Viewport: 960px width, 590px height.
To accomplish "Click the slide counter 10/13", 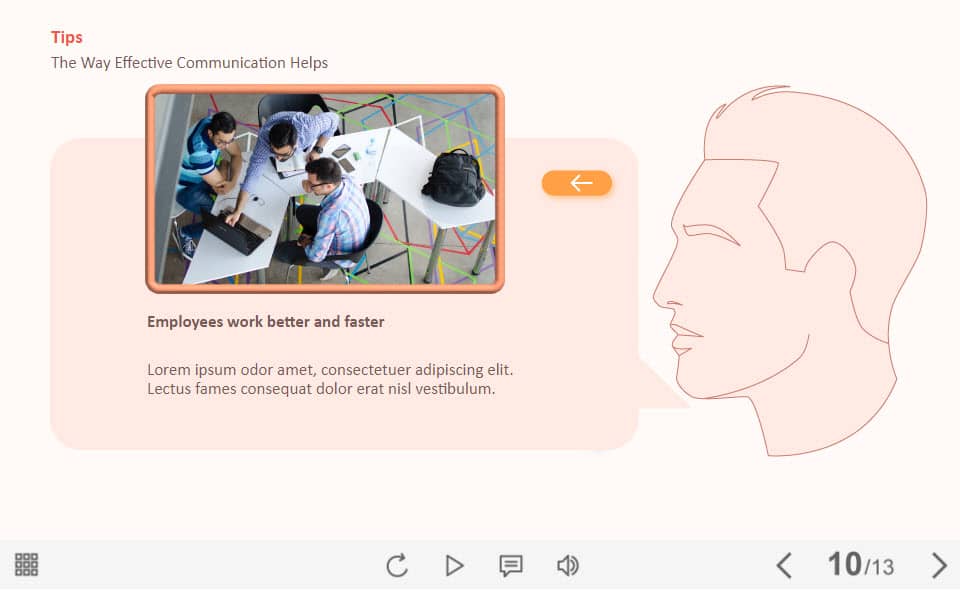I will [861, 564].
